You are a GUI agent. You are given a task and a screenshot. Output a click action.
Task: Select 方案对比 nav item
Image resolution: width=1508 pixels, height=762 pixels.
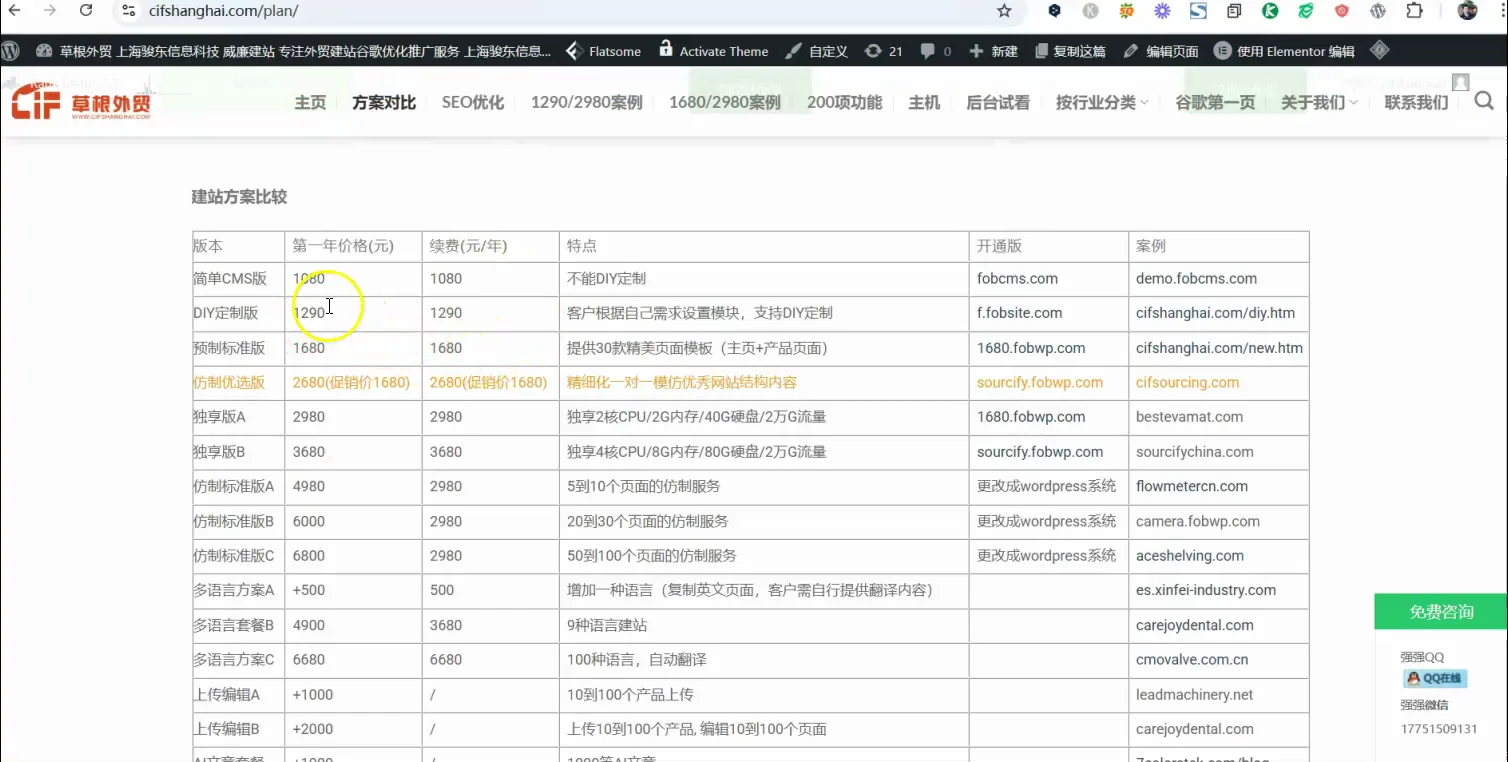[x=384, y=102]
